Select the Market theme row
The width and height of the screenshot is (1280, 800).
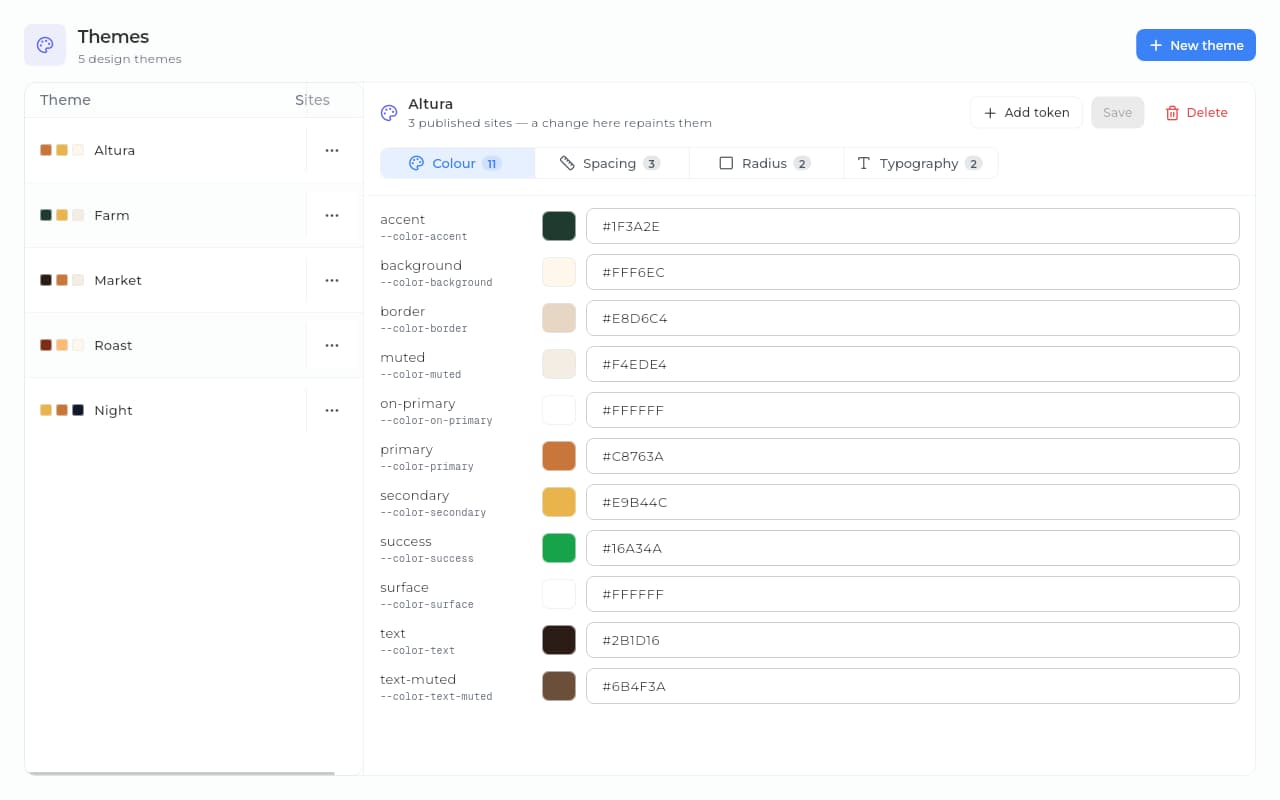(194, 280)
